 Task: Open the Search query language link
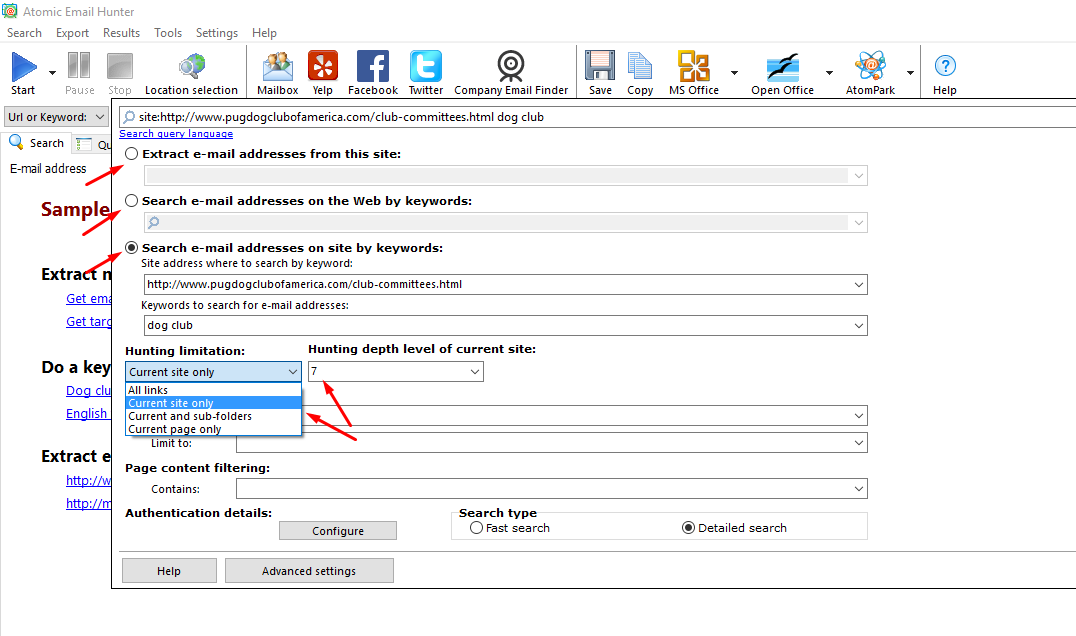click(x=176, y=134)
